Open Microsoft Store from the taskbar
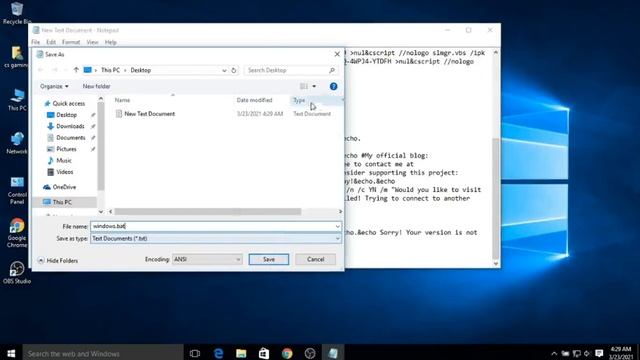The width and height of the screenshot is (640, 360). coord(264,353)
